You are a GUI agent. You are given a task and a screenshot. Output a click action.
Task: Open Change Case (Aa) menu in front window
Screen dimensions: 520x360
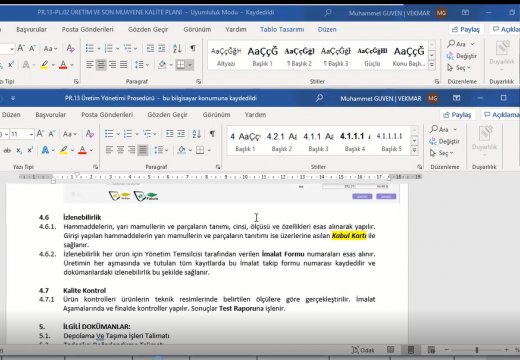click(x=69, y=134)
